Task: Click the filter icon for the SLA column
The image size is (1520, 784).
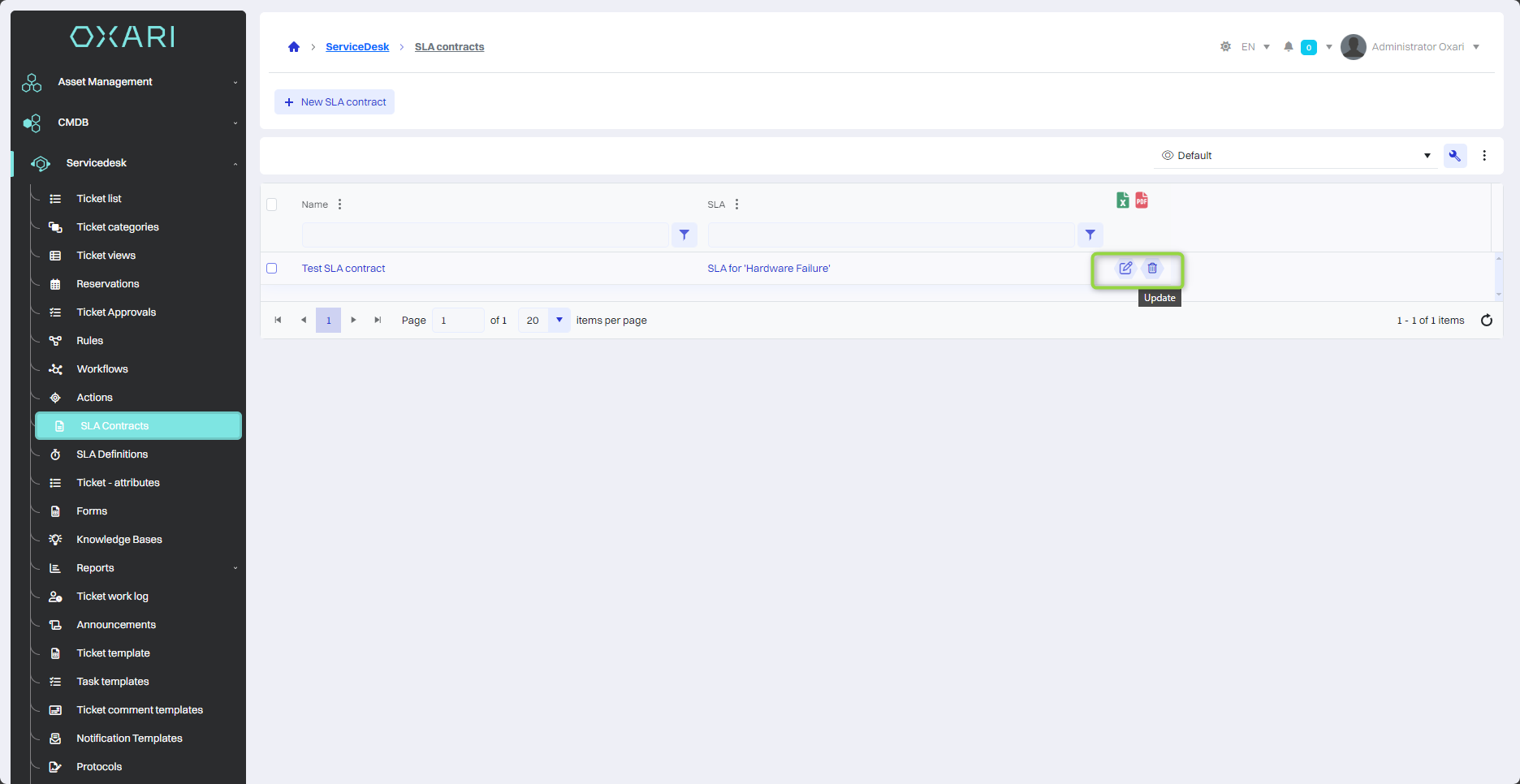Action: click(x=1090, y=235)
